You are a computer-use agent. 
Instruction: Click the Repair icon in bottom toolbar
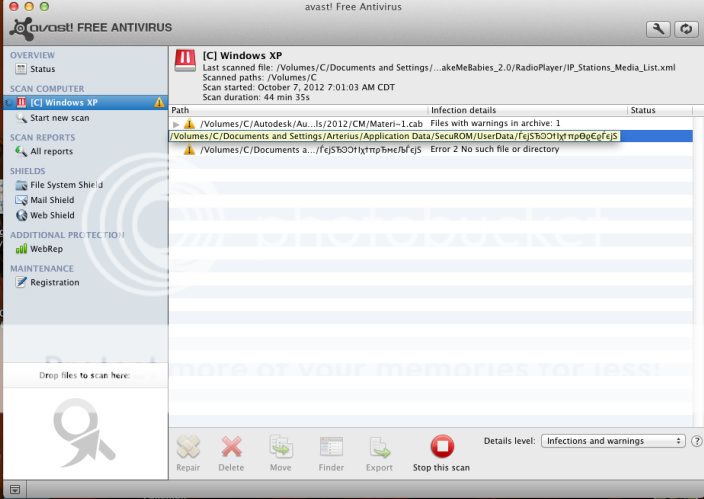188,447
